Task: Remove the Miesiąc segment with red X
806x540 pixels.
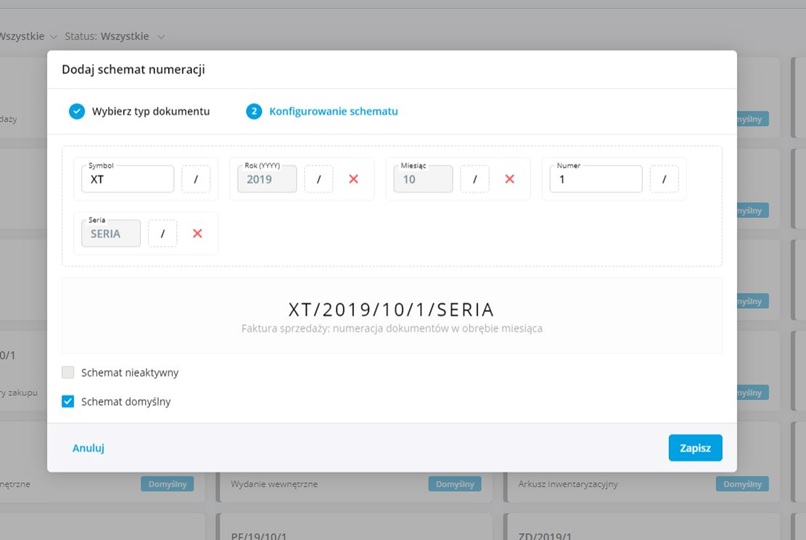Action: click(x=509, y=179)
